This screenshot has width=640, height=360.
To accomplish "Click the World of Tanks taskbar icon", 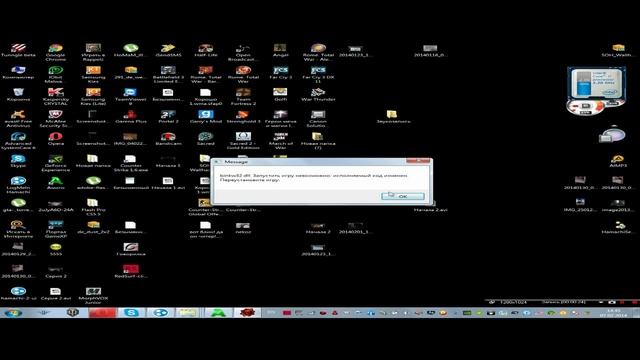I will (73, 313).
